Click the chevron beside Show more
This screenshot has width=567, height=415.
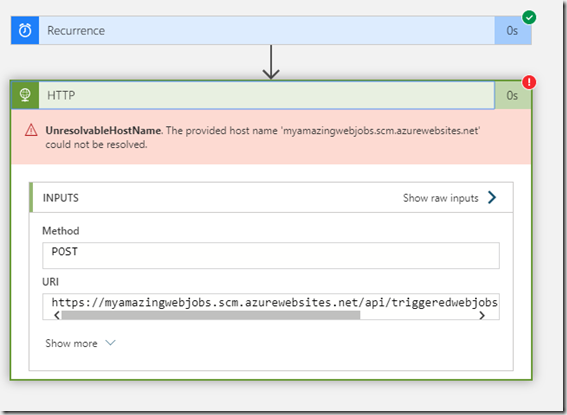[x=110, y=342]
